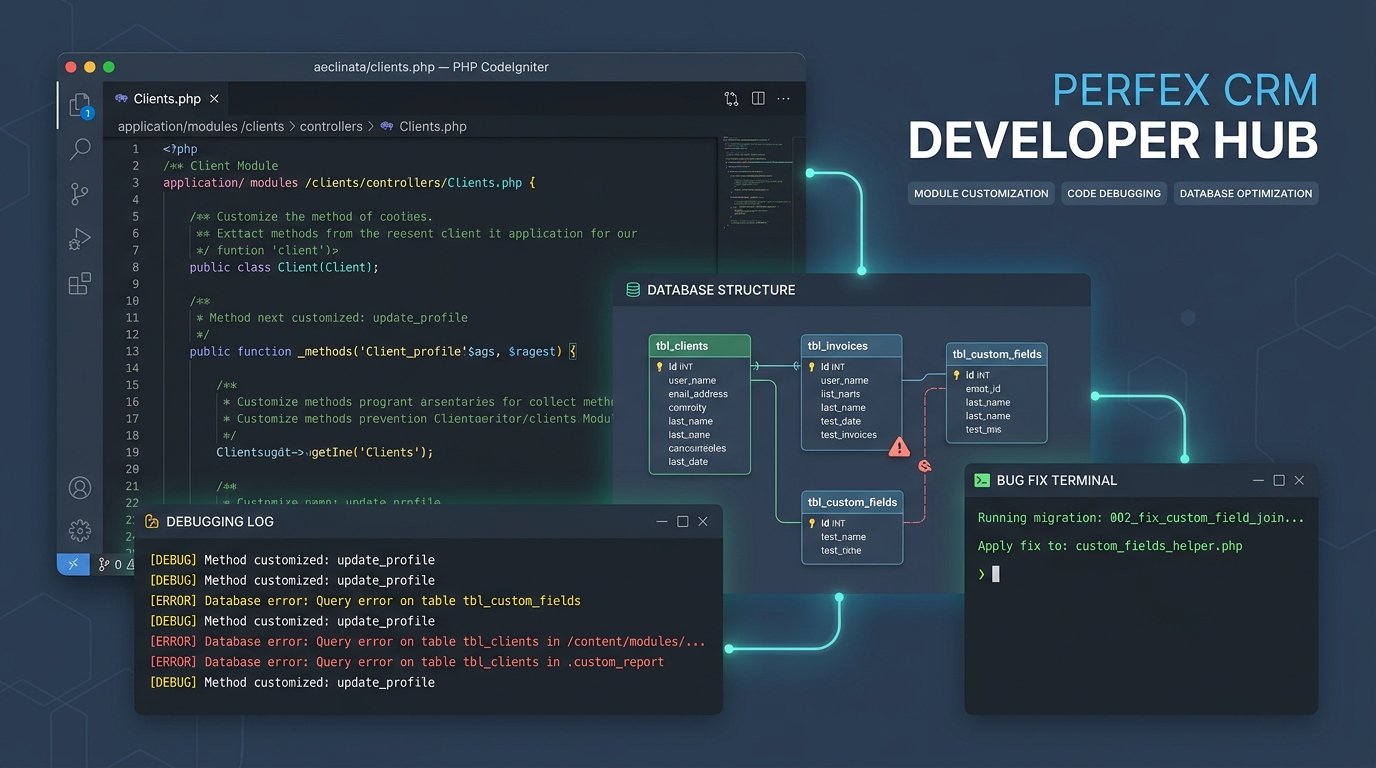Click the database icon in Database Structure header

(633, 290)
